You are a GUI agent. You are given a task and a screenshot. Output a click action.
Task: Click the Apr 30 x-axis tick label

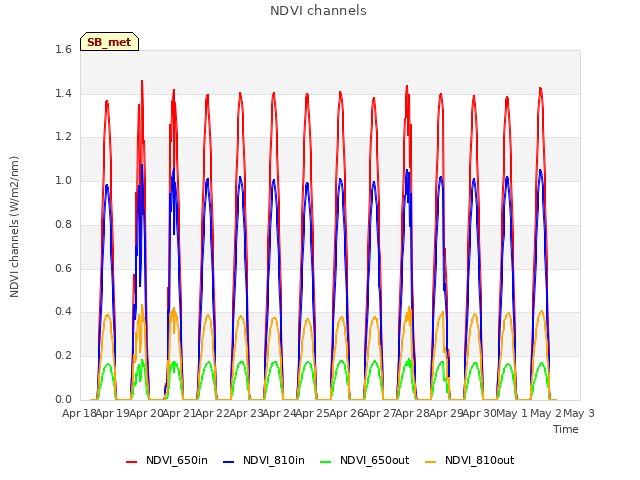pos(479,413)
